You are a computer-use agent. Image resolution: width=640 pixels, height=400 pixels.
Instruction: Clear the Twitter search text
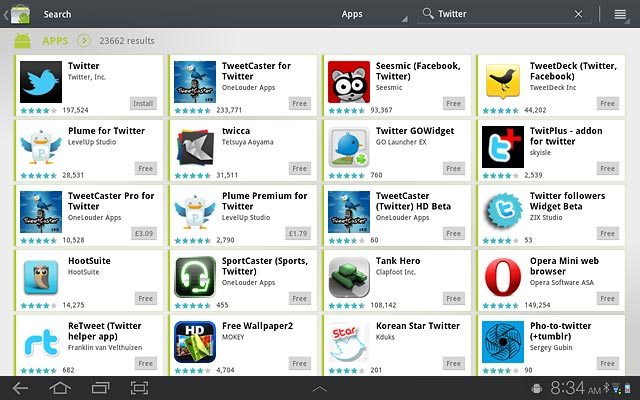coord(578,14)
